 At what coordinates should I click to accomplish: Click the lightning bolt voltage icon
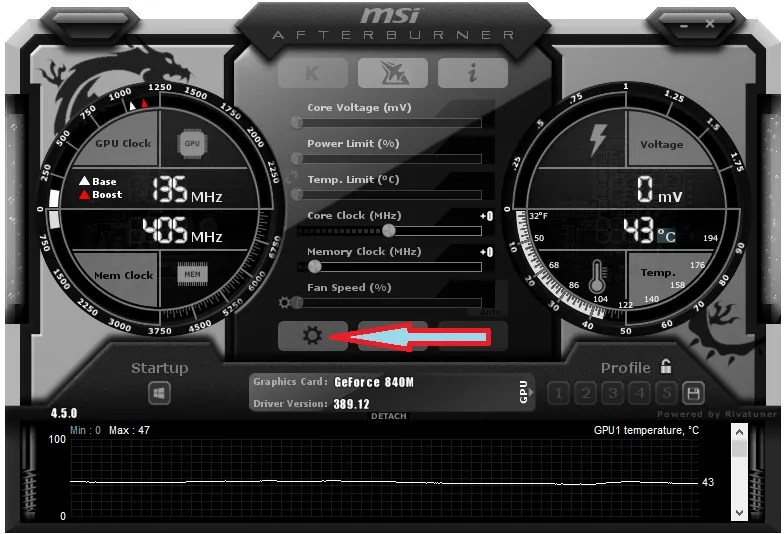point(598,140)
